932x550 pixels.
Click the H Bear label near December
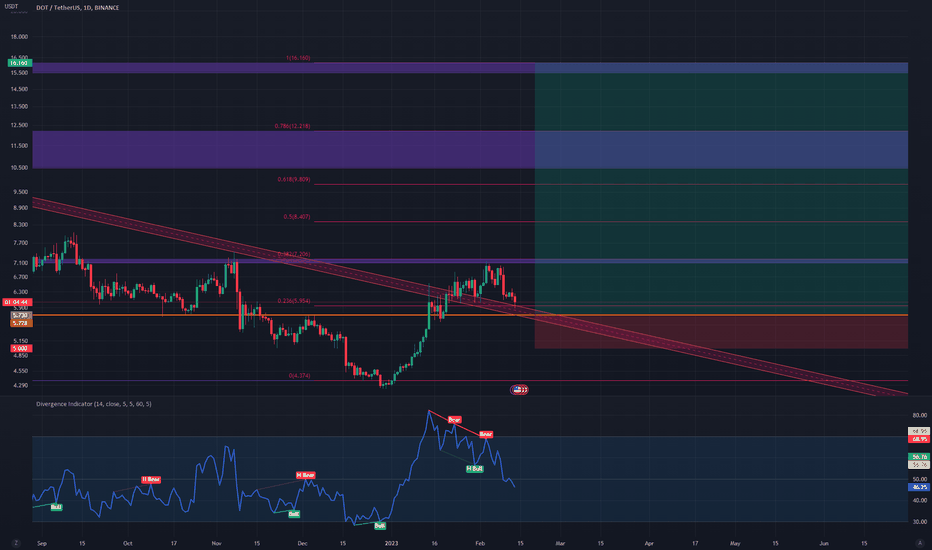[x=306, y=475]
